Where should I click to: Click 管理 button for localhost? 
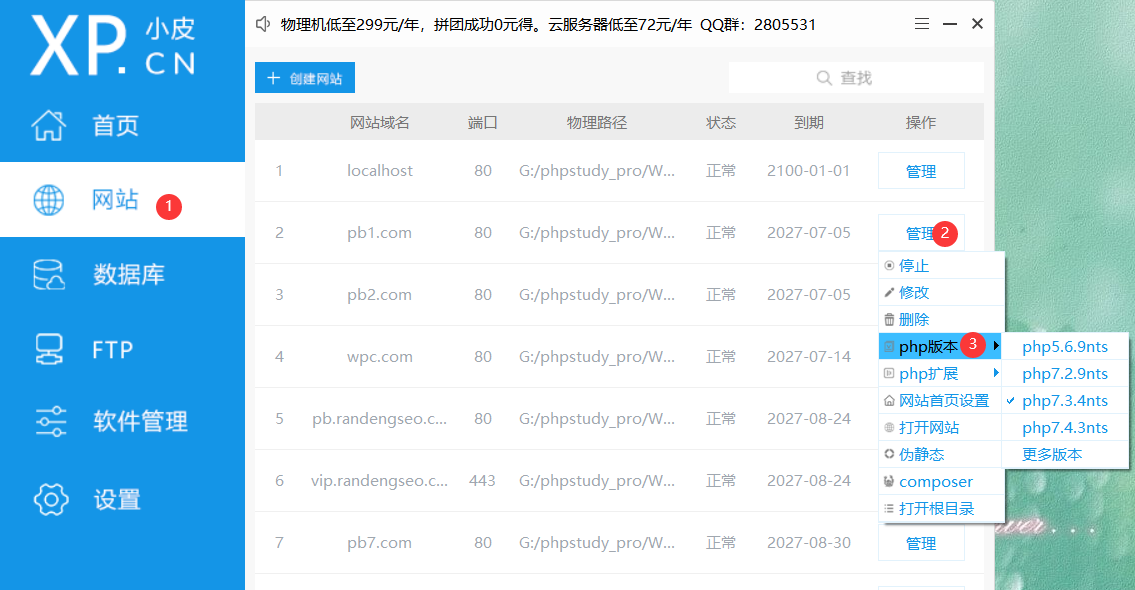tap(921, 171)
